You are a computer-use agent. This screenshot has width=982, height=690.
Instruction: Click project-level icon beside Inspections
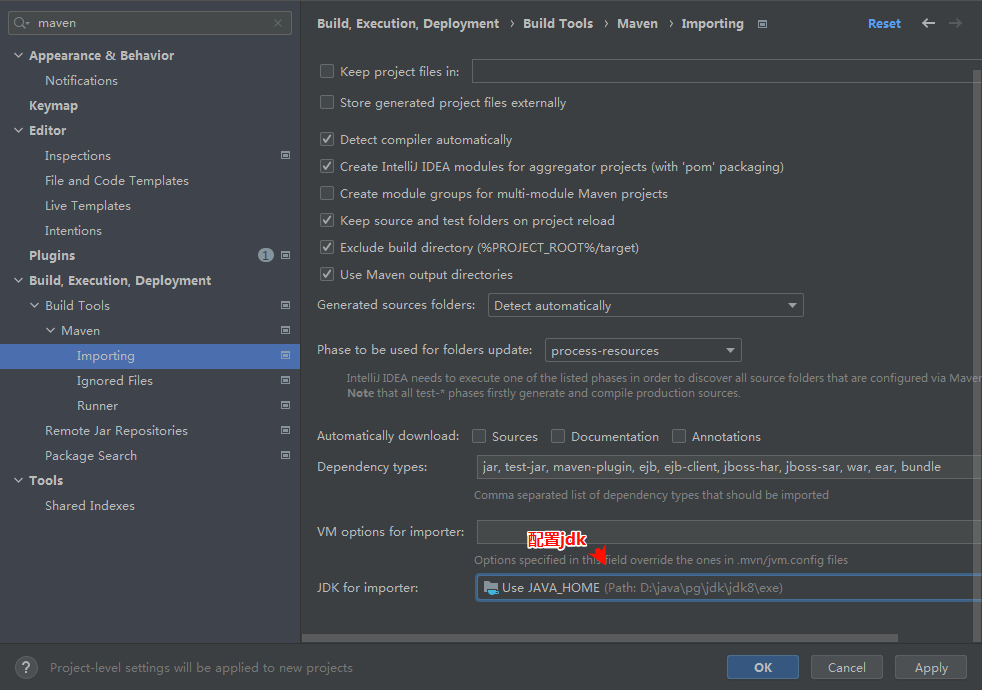pos(286,155)
